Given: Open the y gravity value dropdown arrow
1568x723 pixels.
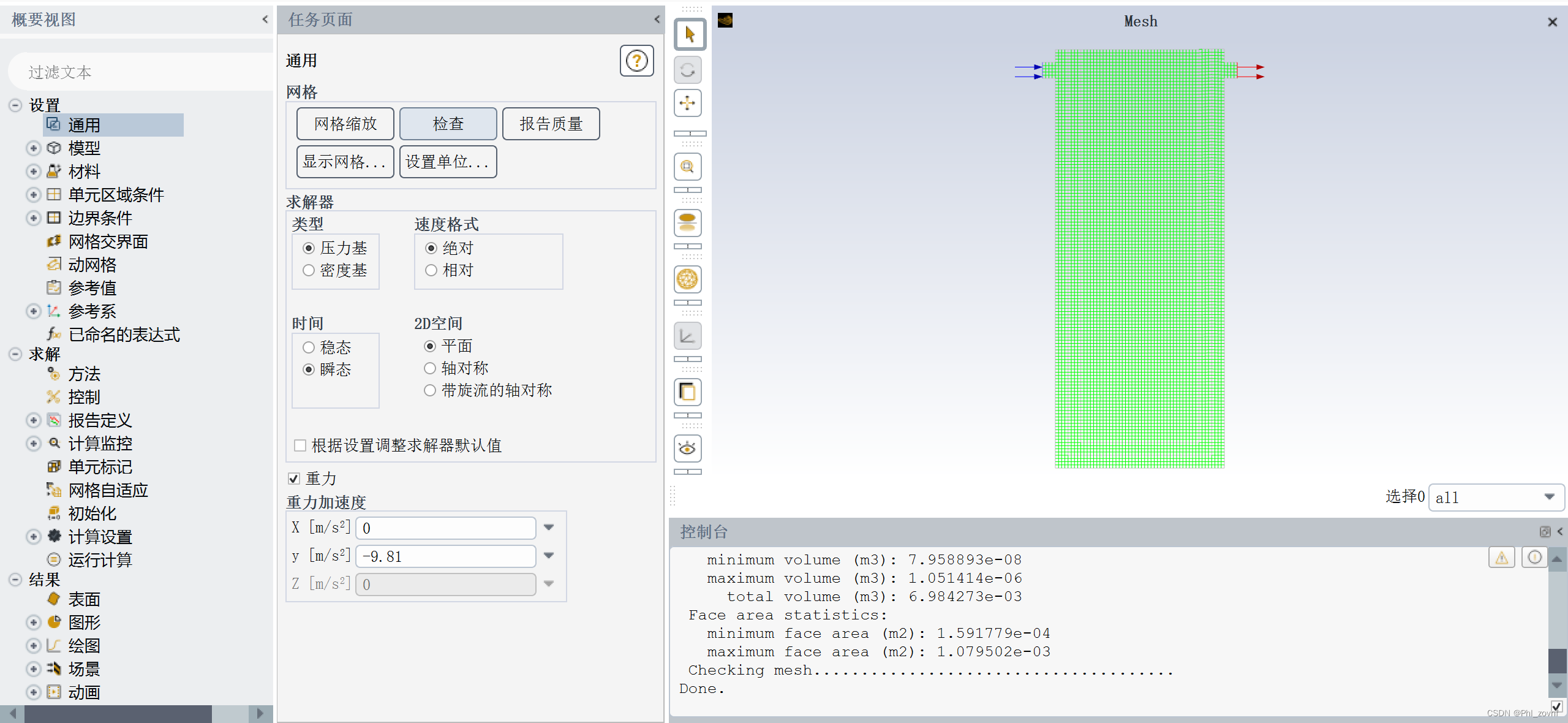Looking at the screenshot, I should click(549, 556).
